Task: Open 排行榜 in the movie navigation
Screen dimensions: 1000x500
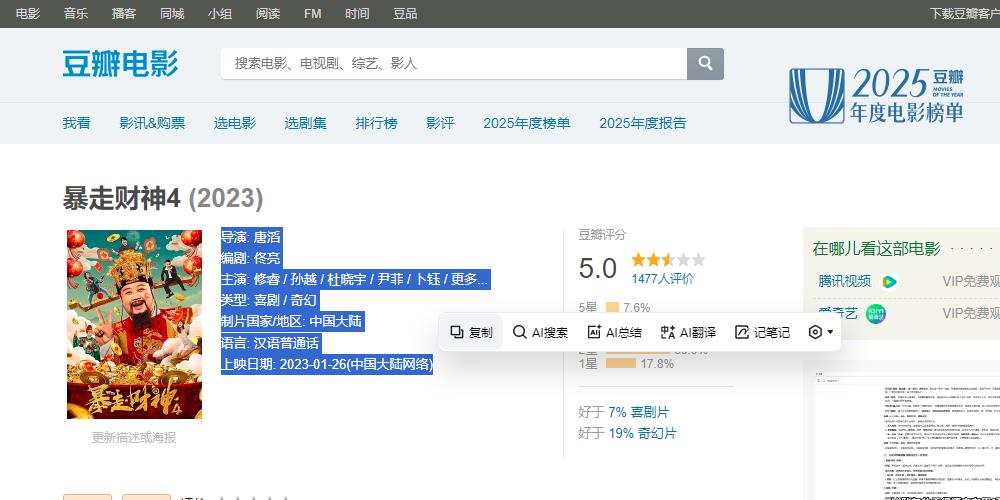Action: (x=376, y=123)
